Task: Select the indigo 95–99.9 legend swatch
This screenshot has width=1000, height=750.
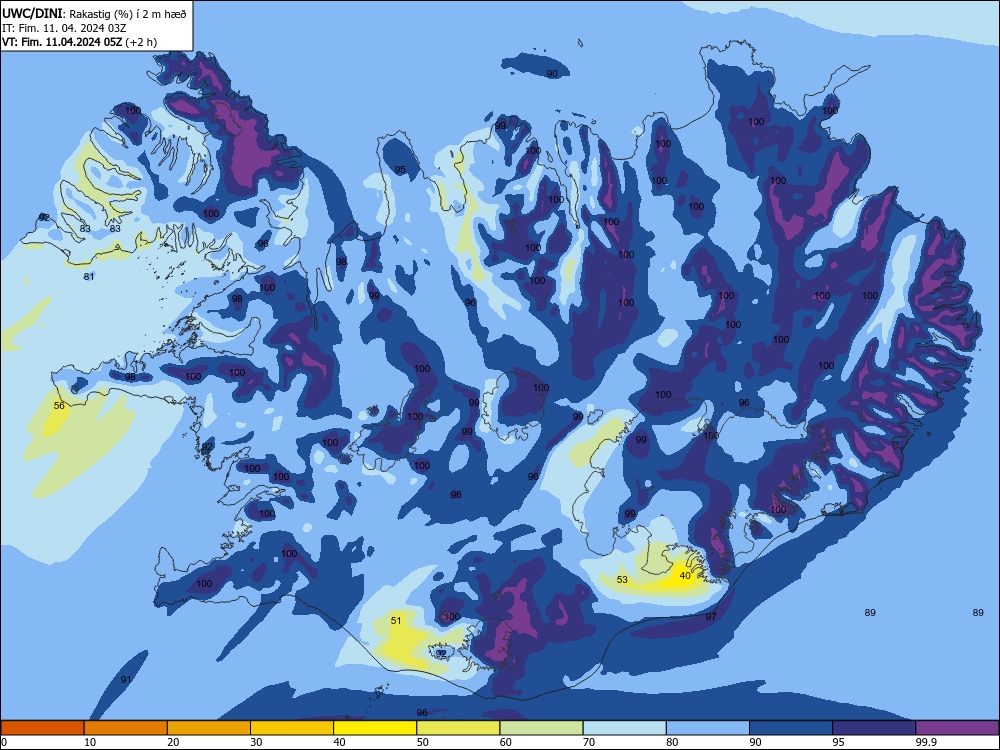Action: pos(874,728)
